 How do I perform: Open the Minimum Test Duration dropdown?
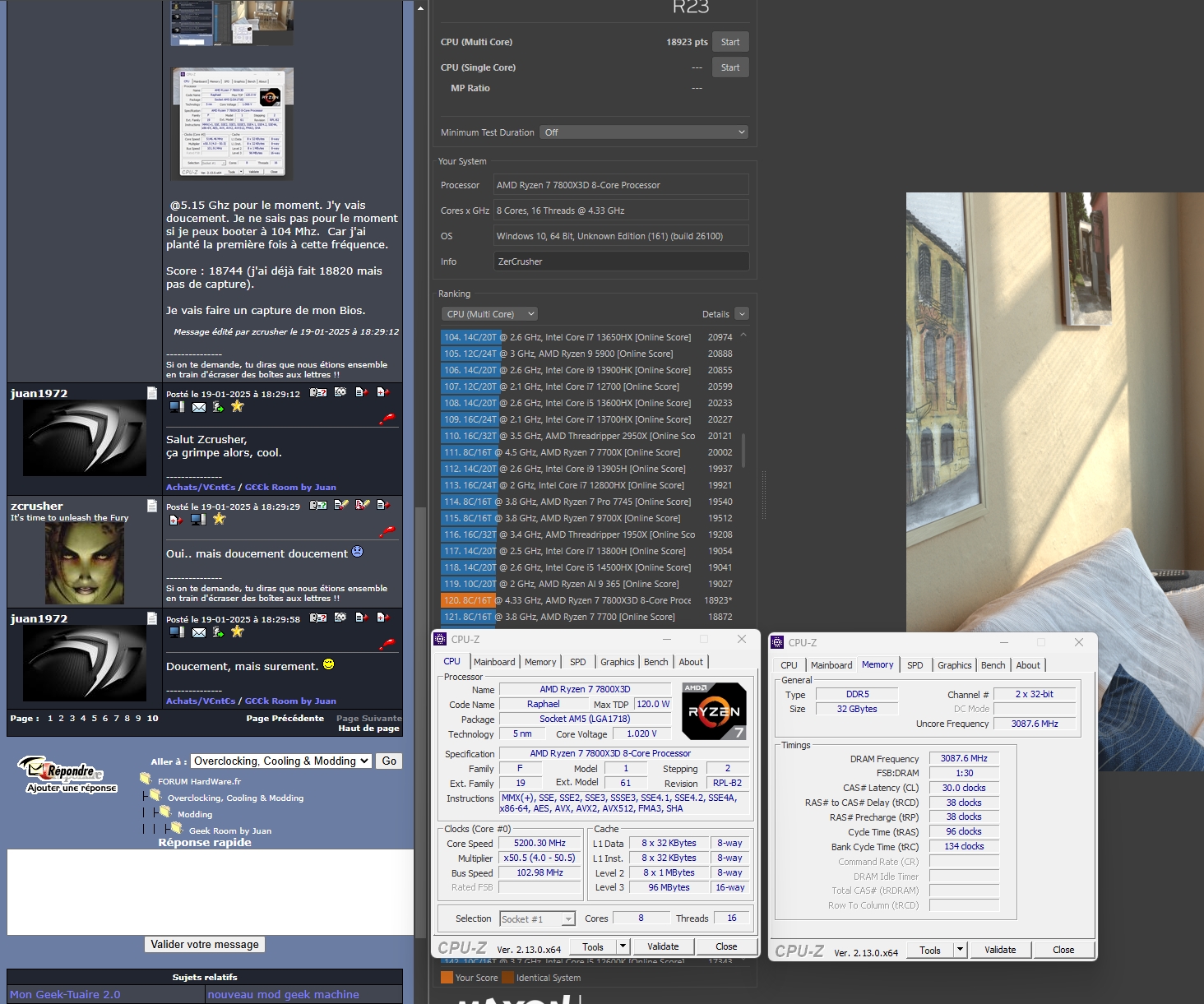pos(644,132)
